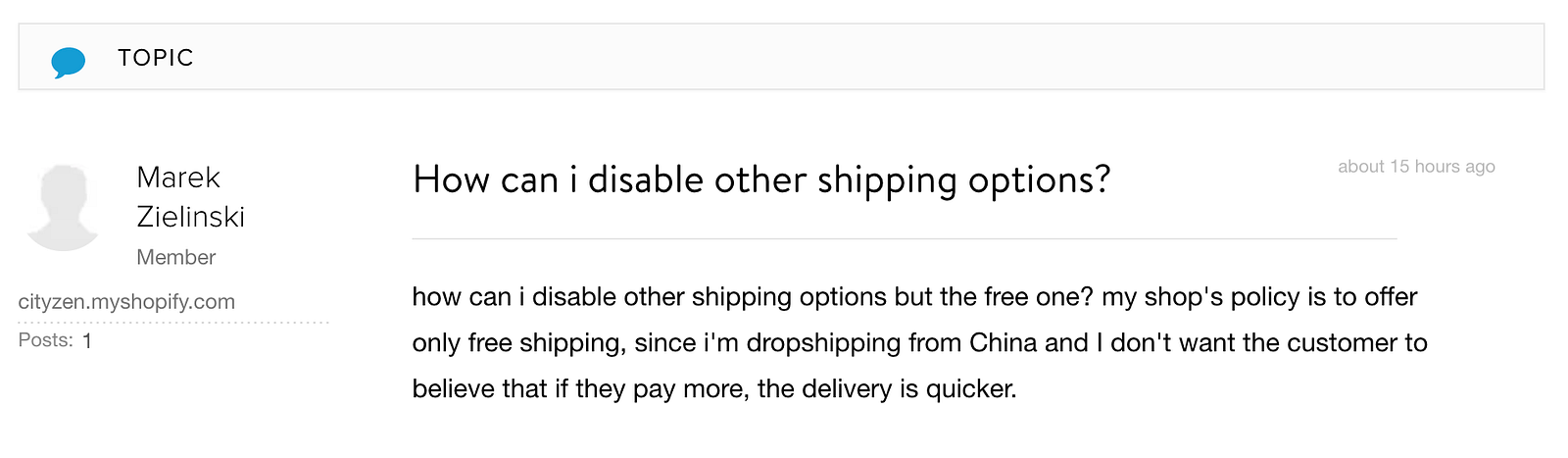Click the Posts: label text

click(x=45, y=340)
